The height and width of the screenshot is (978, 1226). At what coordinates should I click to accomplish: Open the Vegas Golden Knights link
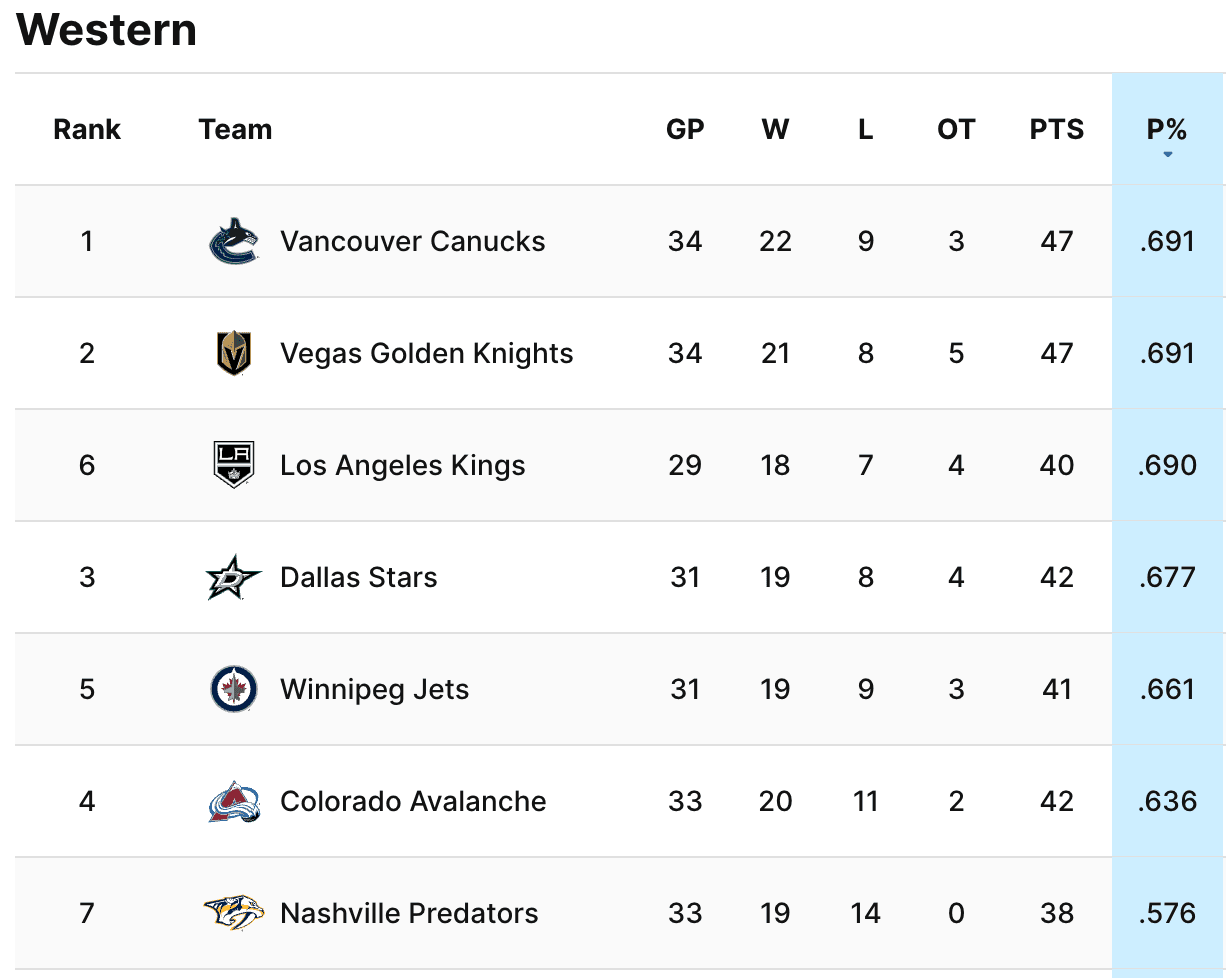(x=426, y=353)
